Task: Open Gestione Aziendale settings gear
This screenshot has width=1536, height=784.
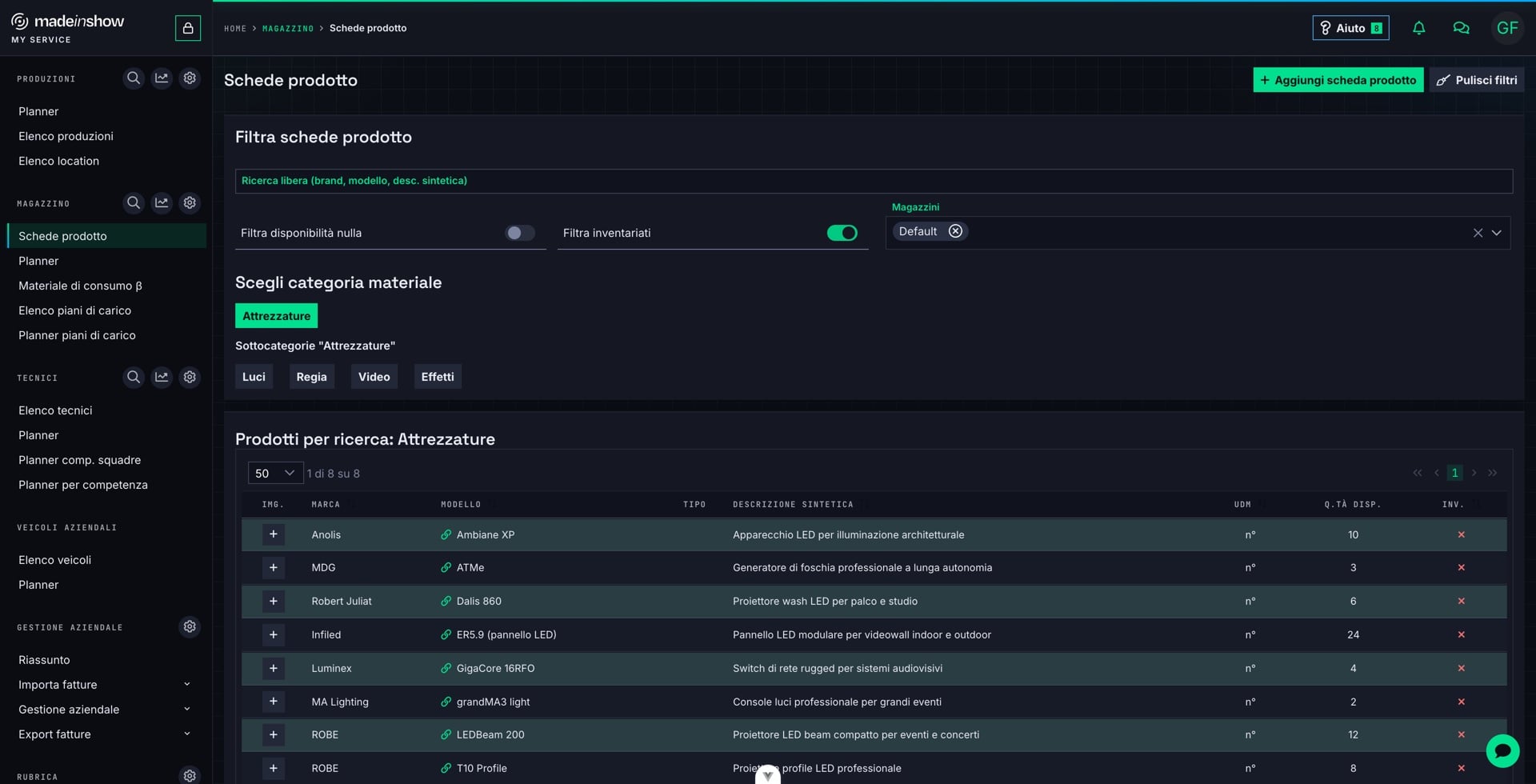Action: (x=190, y=626)
